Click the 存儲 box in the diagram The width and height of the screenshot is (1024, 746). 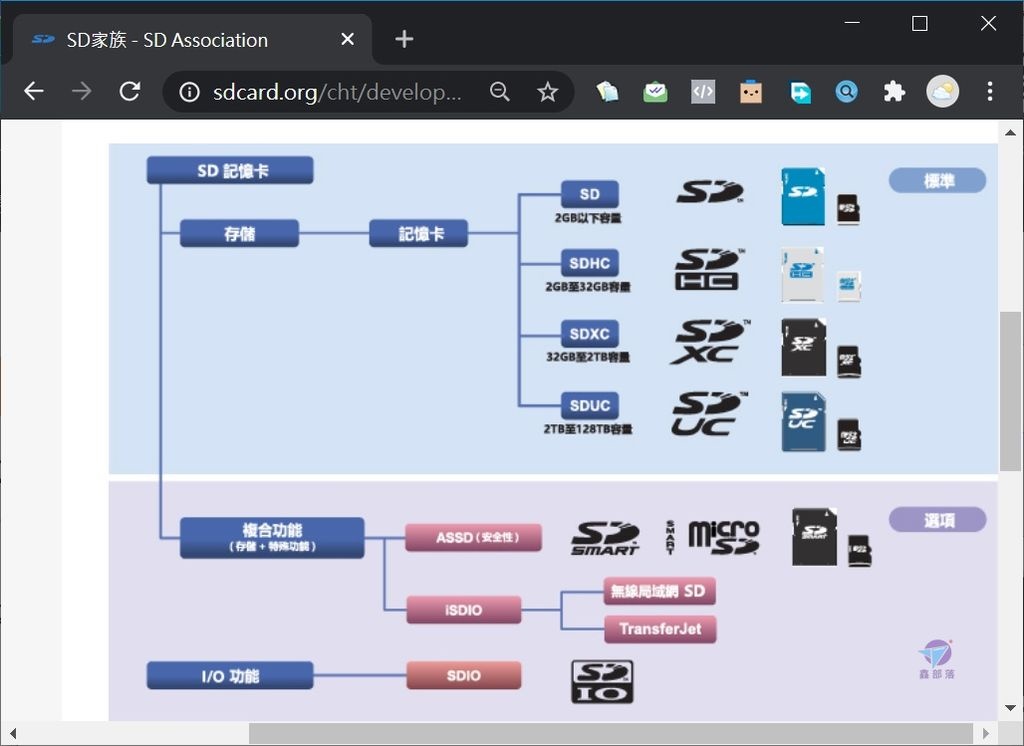(x=239, y=233)
